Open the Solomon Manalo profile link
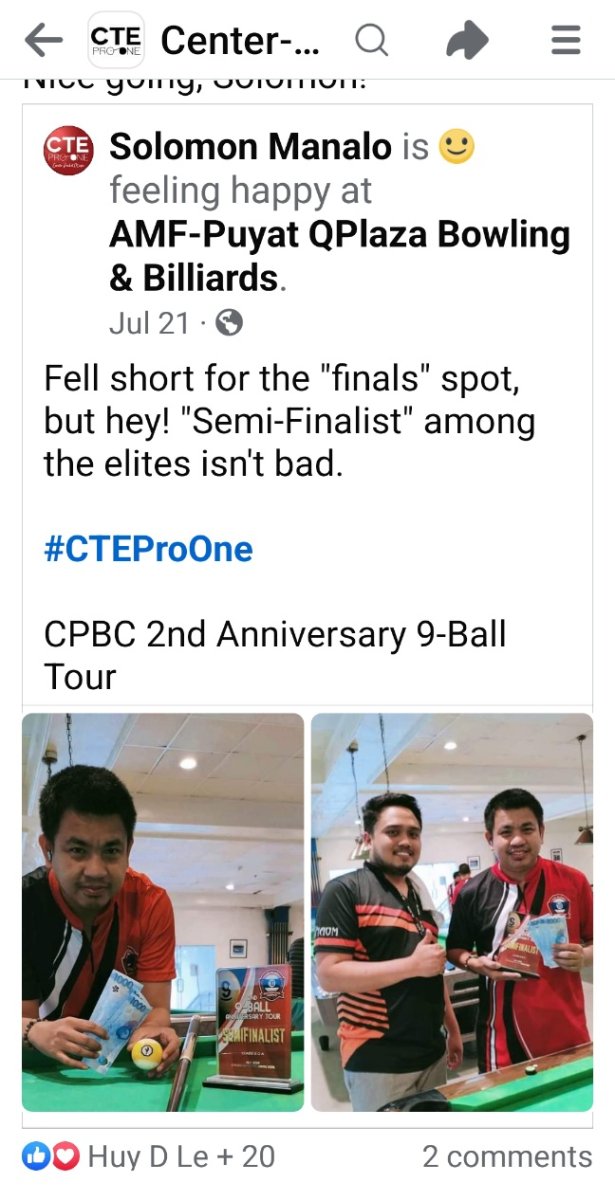The height and width of the screenshot is (1200, 615). [x=250, y=148]
